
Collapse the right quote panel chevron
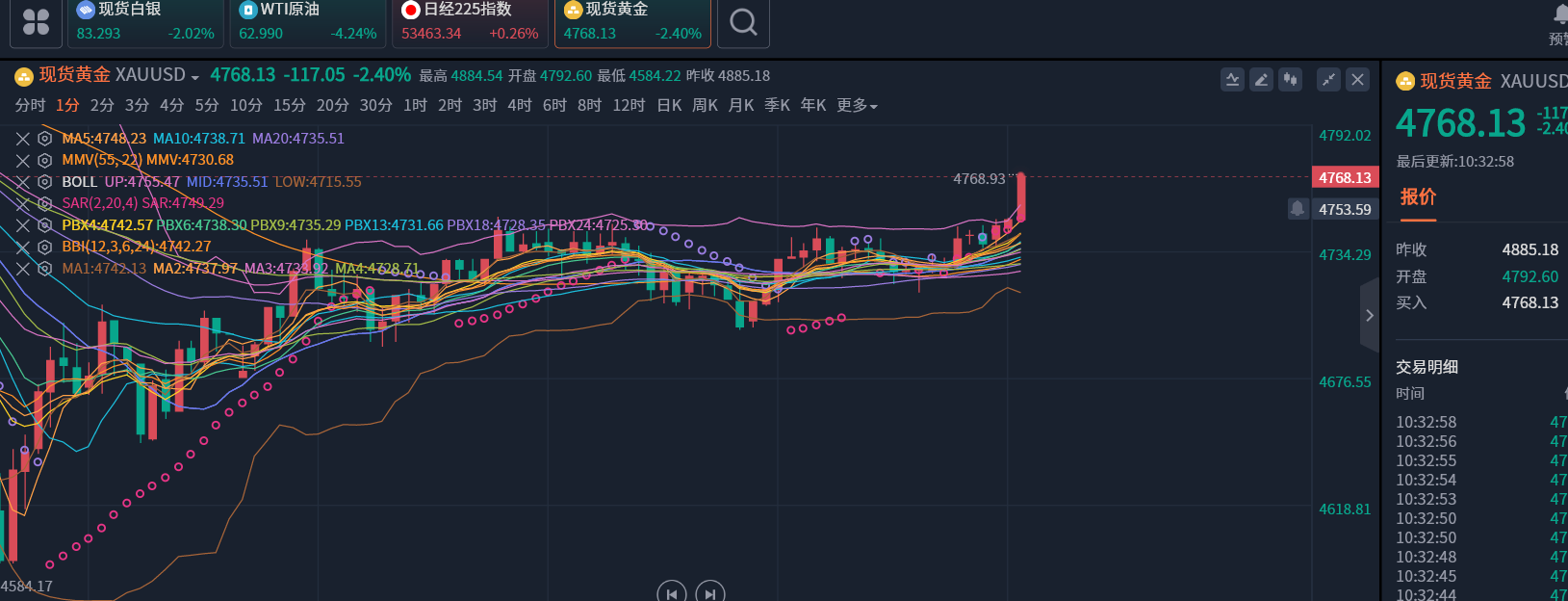(1369, 315)
